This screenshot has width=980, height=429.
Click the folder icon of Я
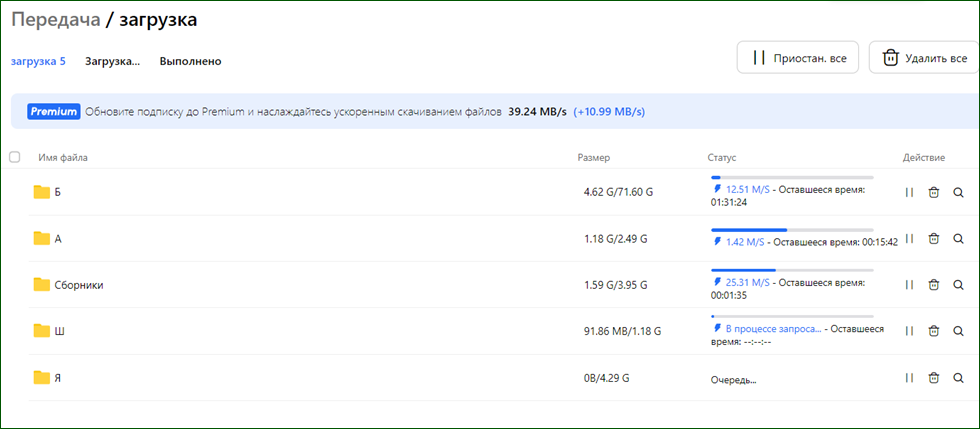pos(41,378)
